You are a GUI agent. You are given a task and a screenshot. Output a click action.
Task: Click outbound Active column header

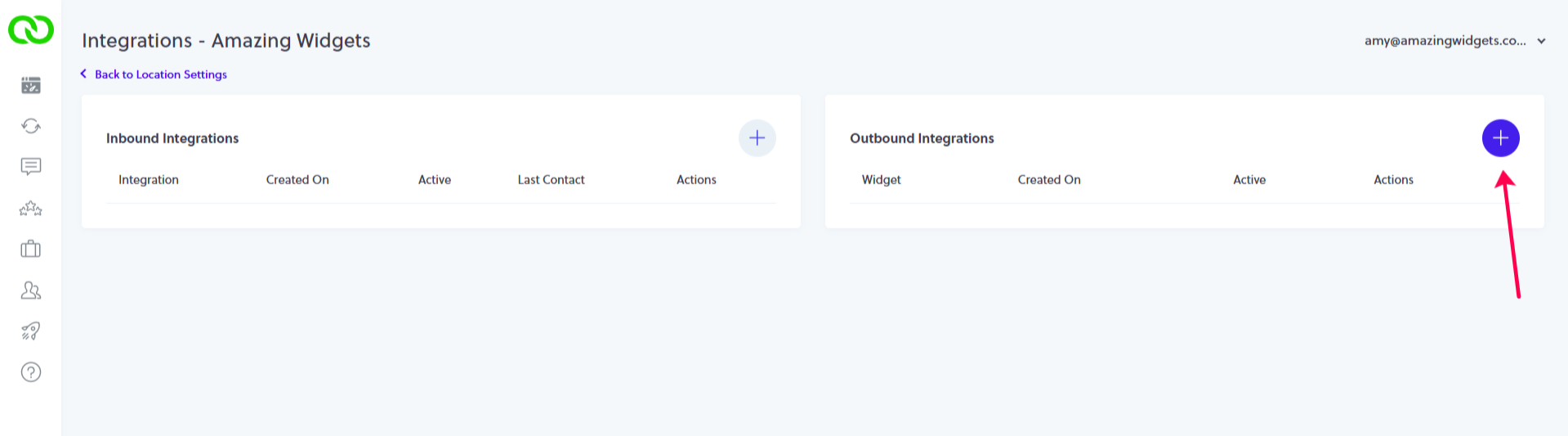(1249, 180)
